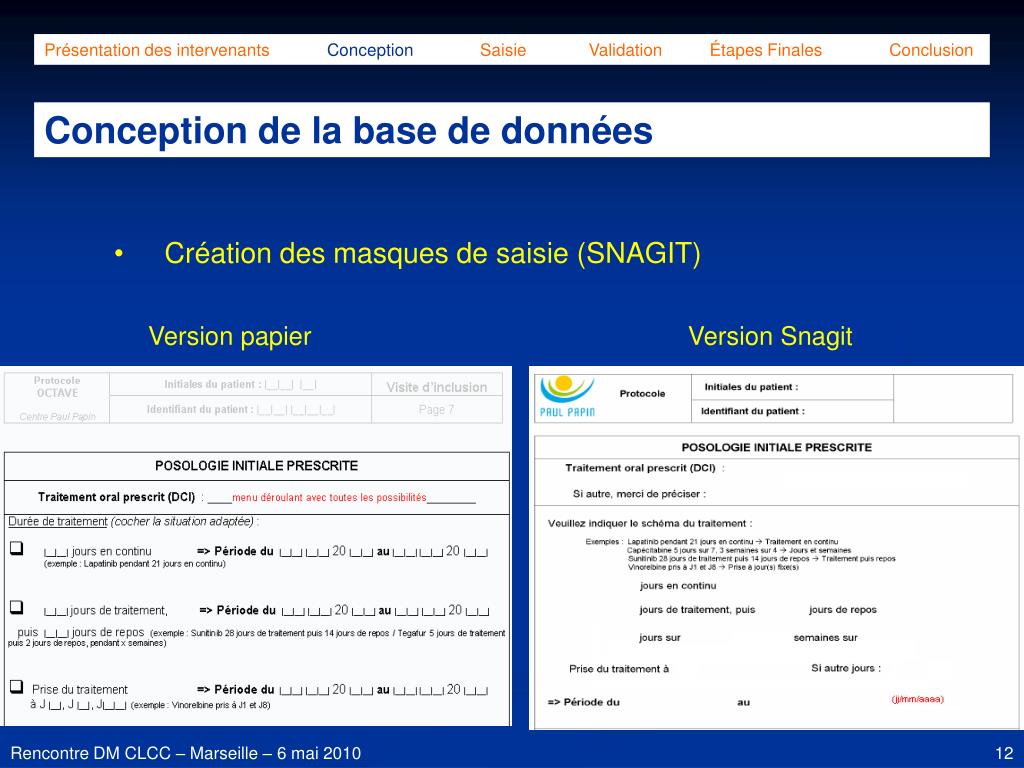Open the Validation section tab

coord(625,50)
